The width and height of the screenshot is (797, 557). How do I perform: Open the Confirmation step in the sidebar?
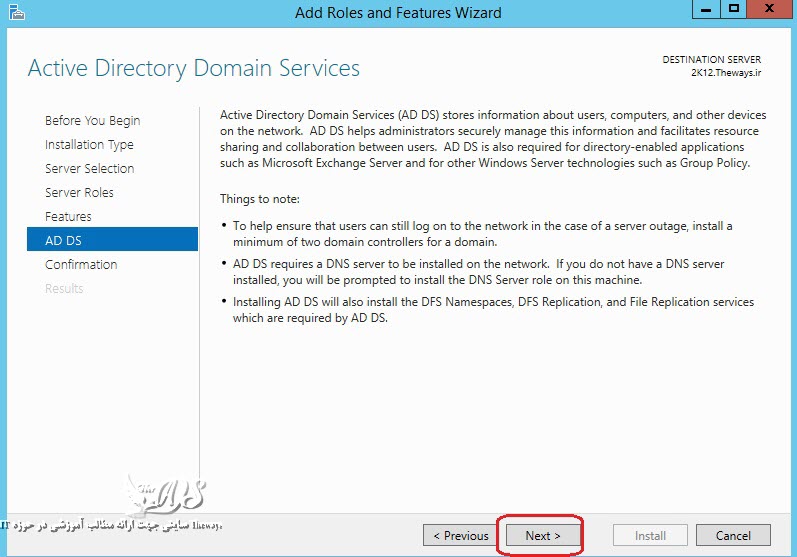[x=81, y=264]
